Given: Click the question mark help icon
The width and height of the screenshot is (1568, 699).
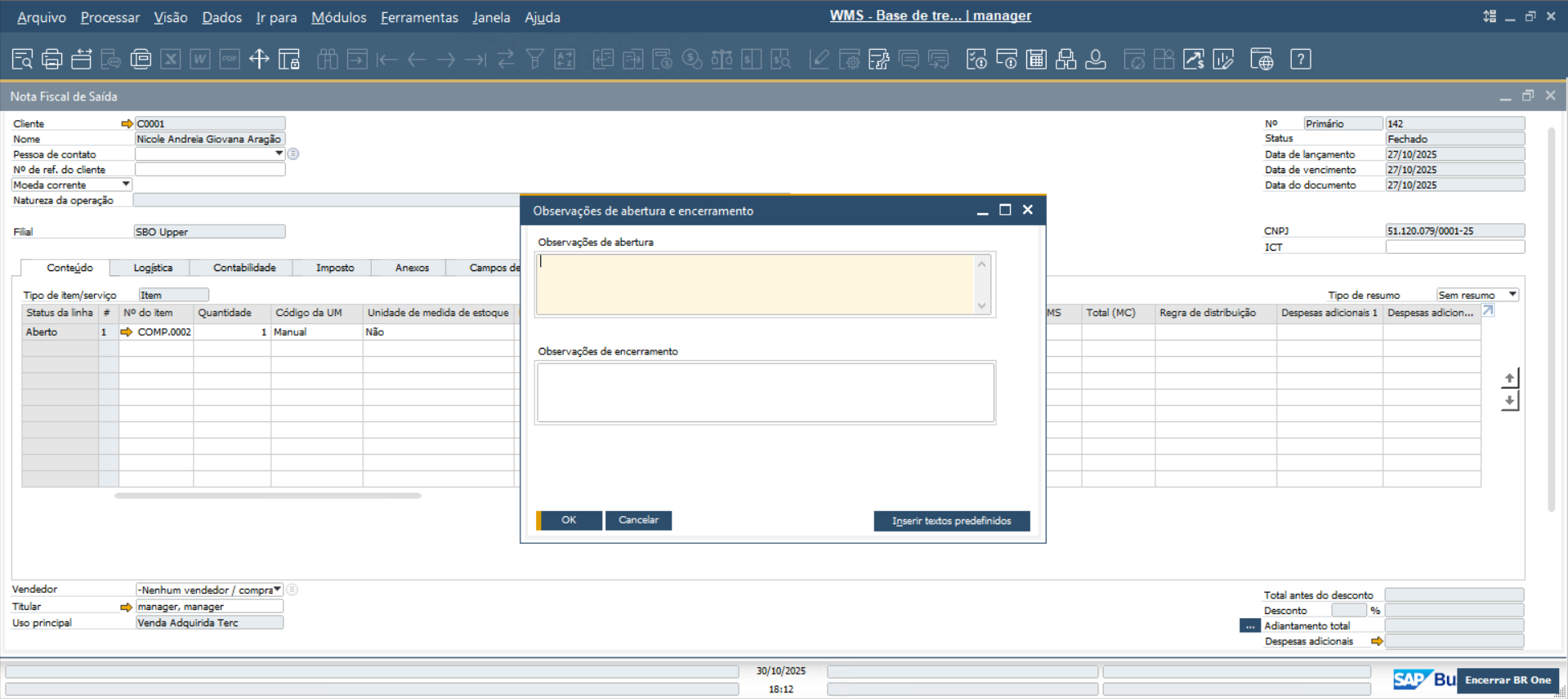Looking at the screenshot, I should pos(1300,59).
